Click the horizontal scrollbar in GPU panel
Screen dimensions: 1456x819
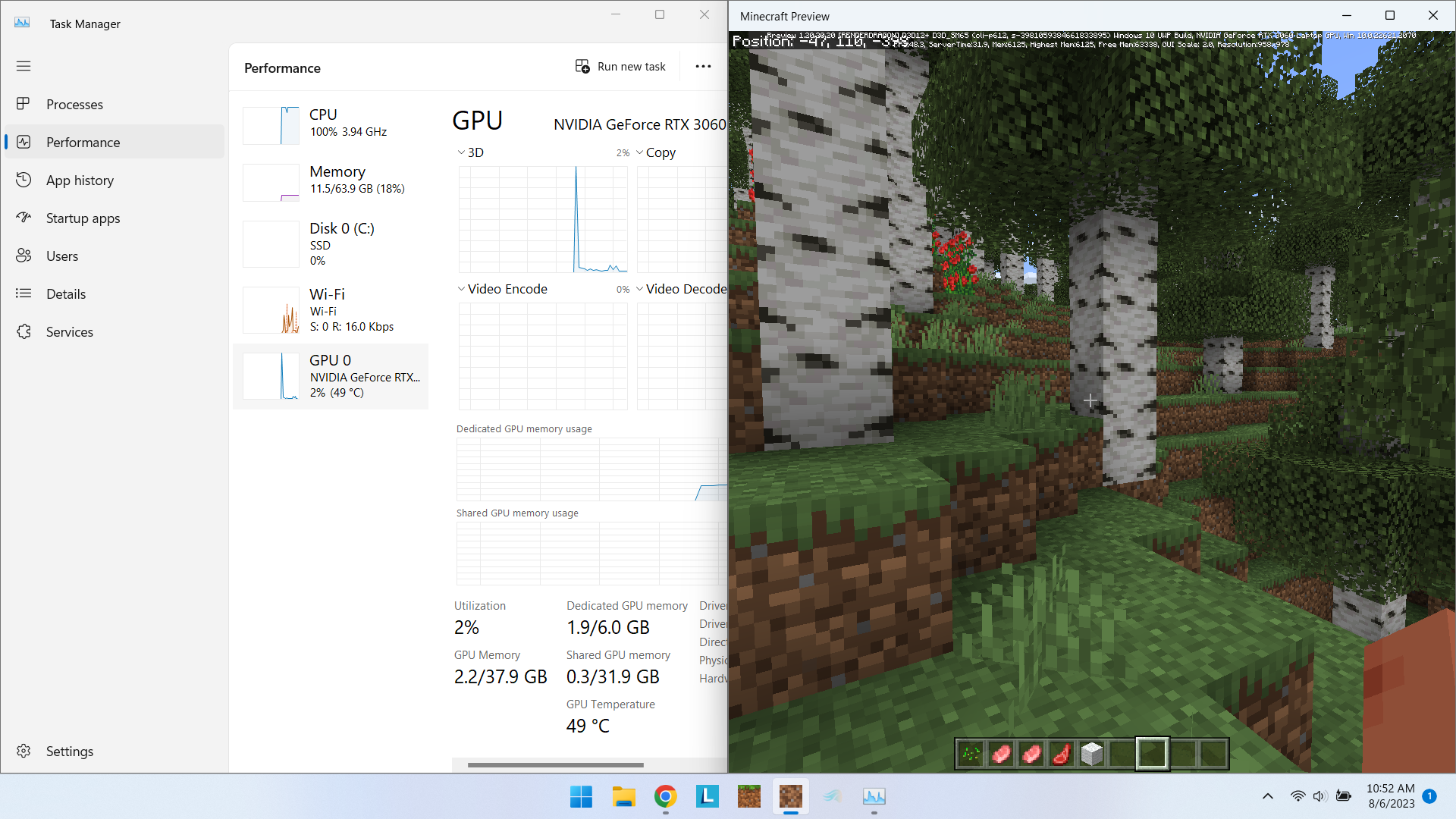555,764
